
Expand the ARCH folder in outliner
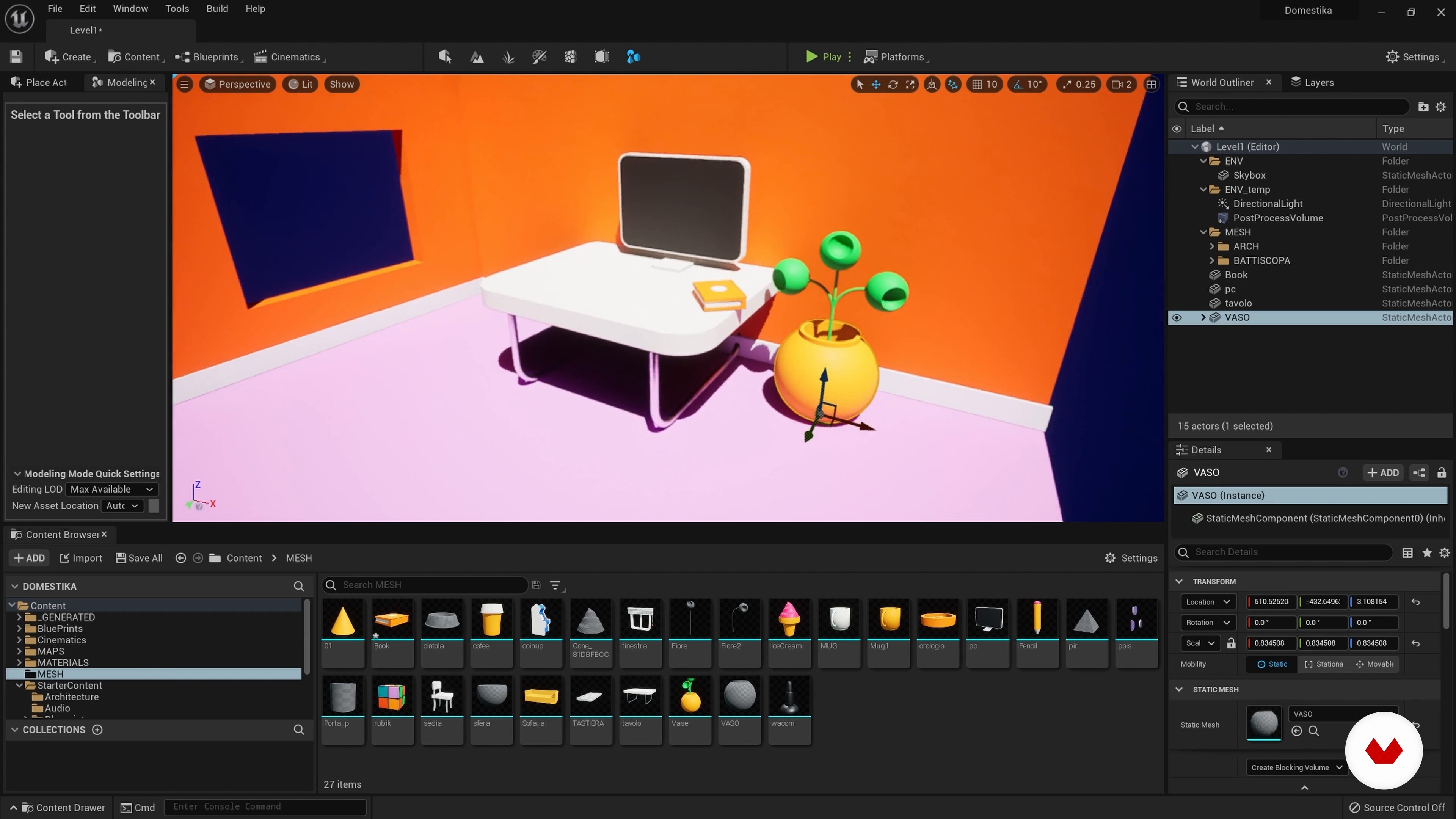pos(1212,246)
